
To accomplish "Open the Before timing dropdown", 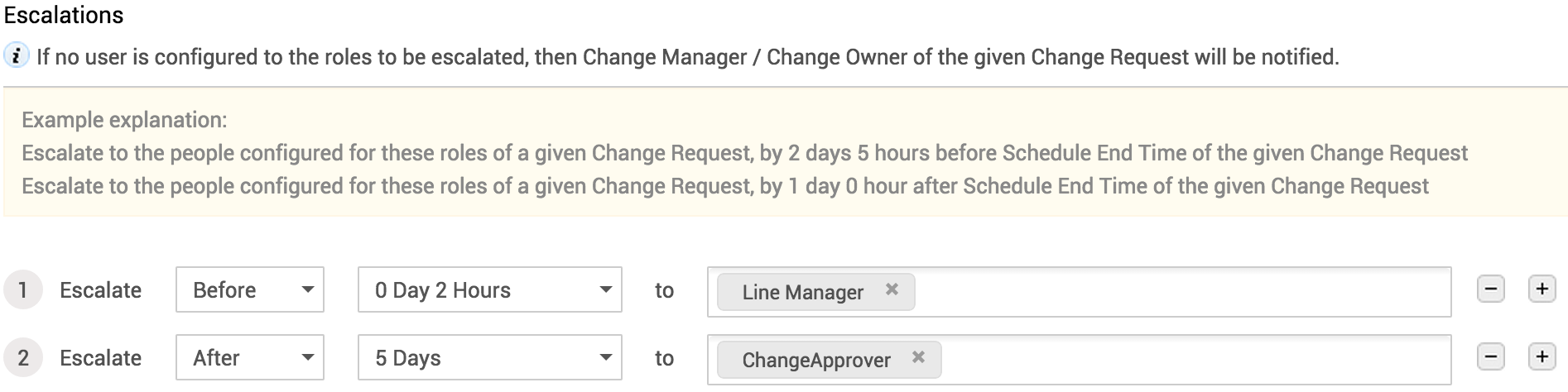I will tap(249, 289).
